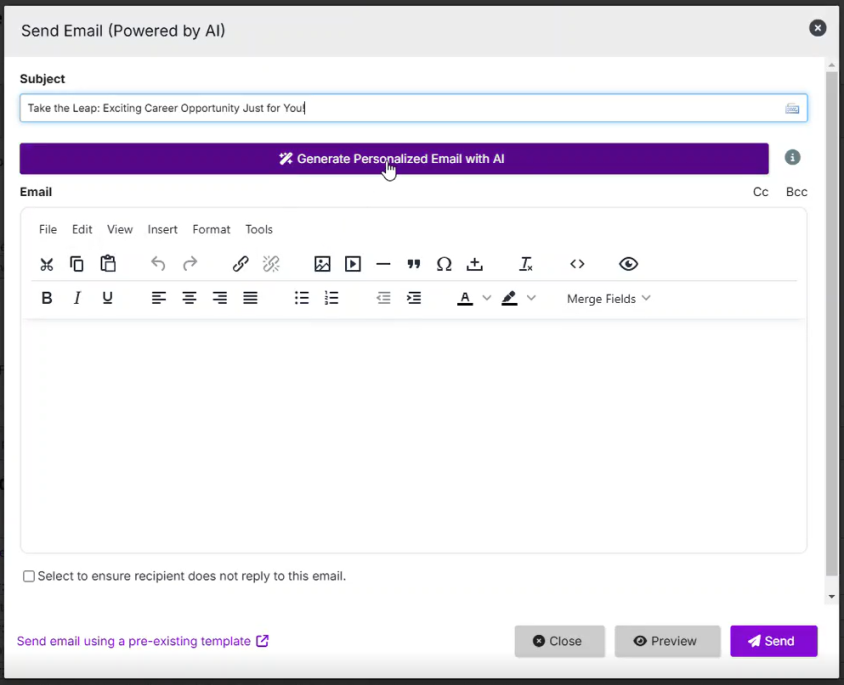Screen dimensions: 844x685
Task: Open the View menu
Action: tap(119, 229)
